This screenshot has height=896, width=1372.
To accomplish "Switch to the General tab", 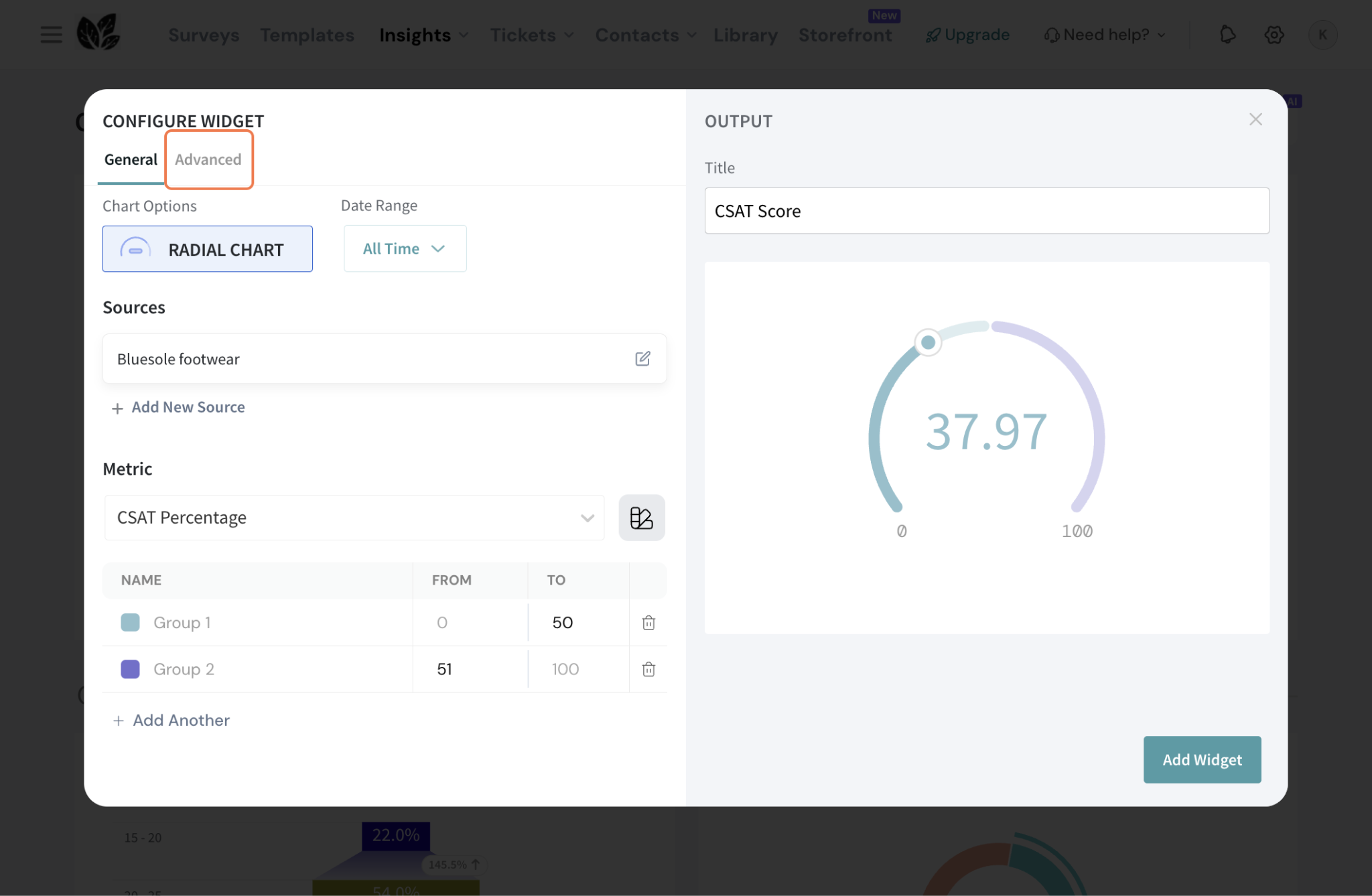I will [x=131, y=159].
